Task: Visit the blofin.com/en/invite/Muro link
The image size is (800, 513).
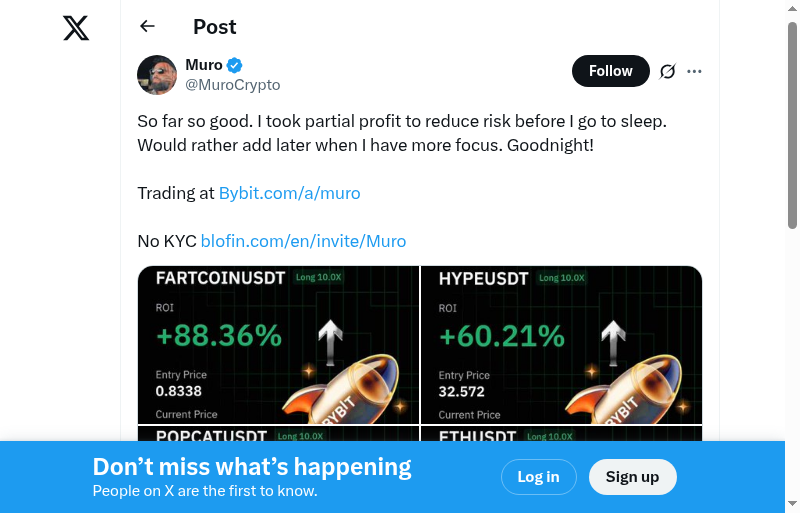Action: (303, 241)
